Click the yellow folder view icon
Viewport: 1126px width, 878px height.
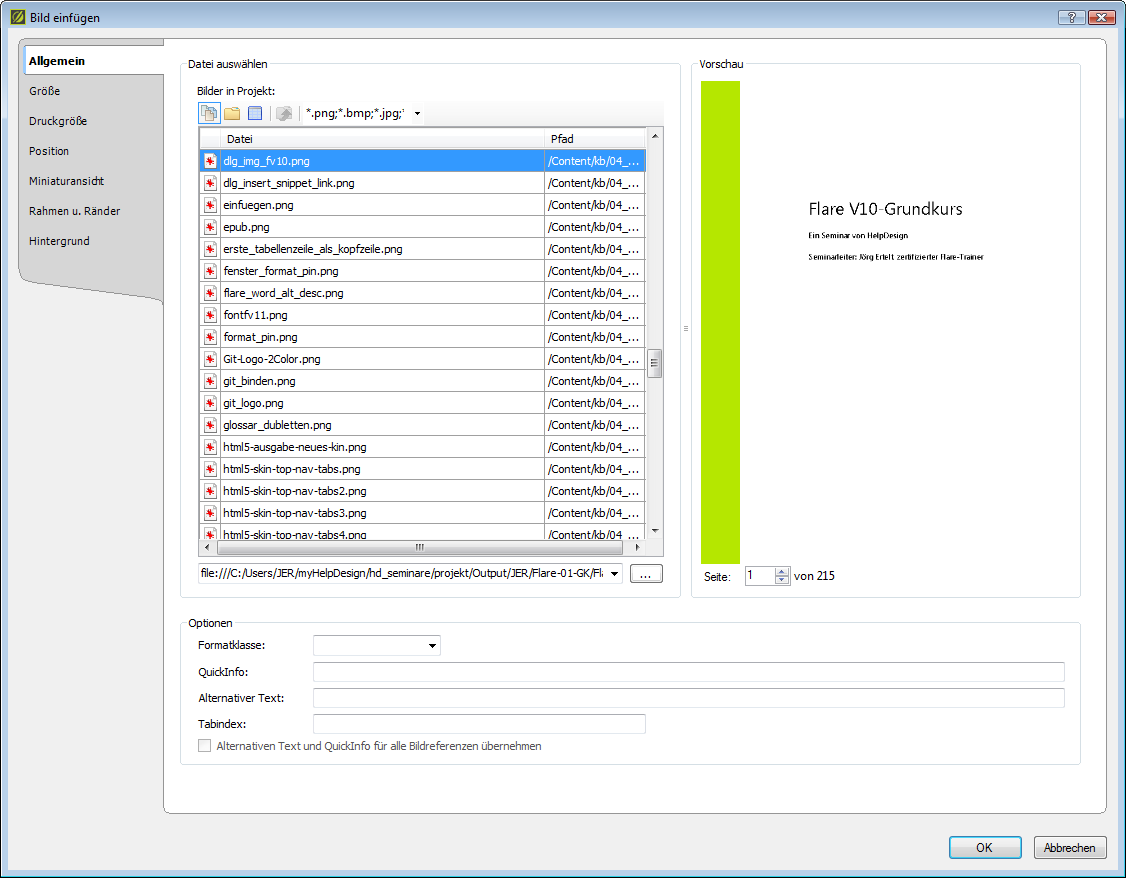(232, 114)
